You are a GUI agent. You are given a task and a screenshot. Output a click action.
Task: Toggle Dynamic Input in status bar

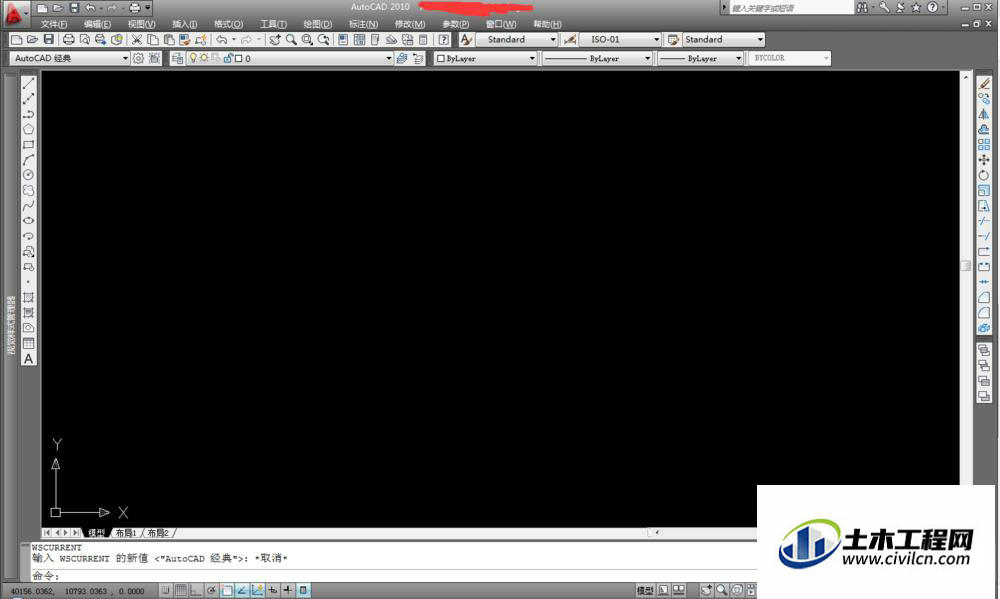point(272,590)
